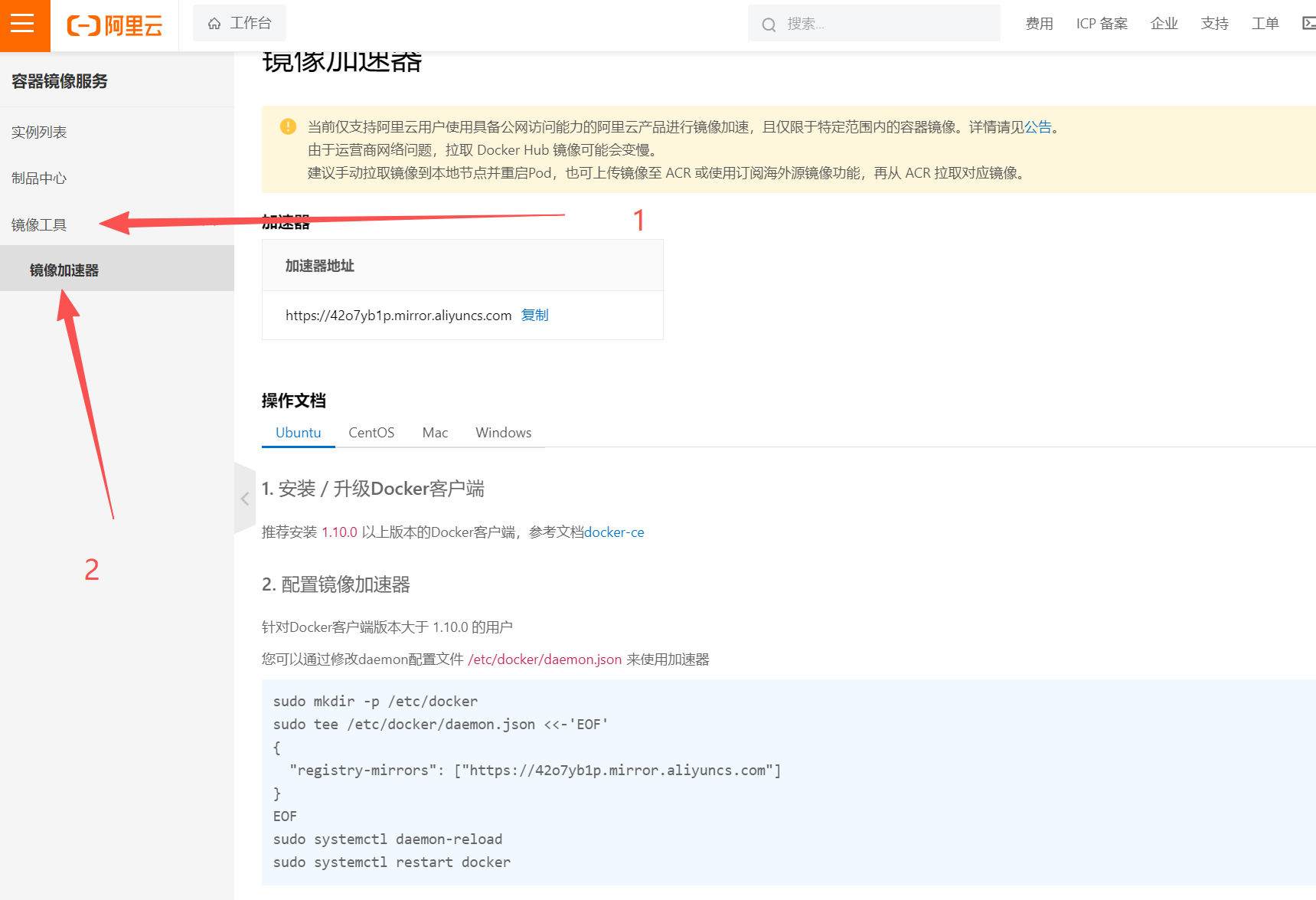Open the 支持 menu
1316x900 pixels.
coord(1214,24)
